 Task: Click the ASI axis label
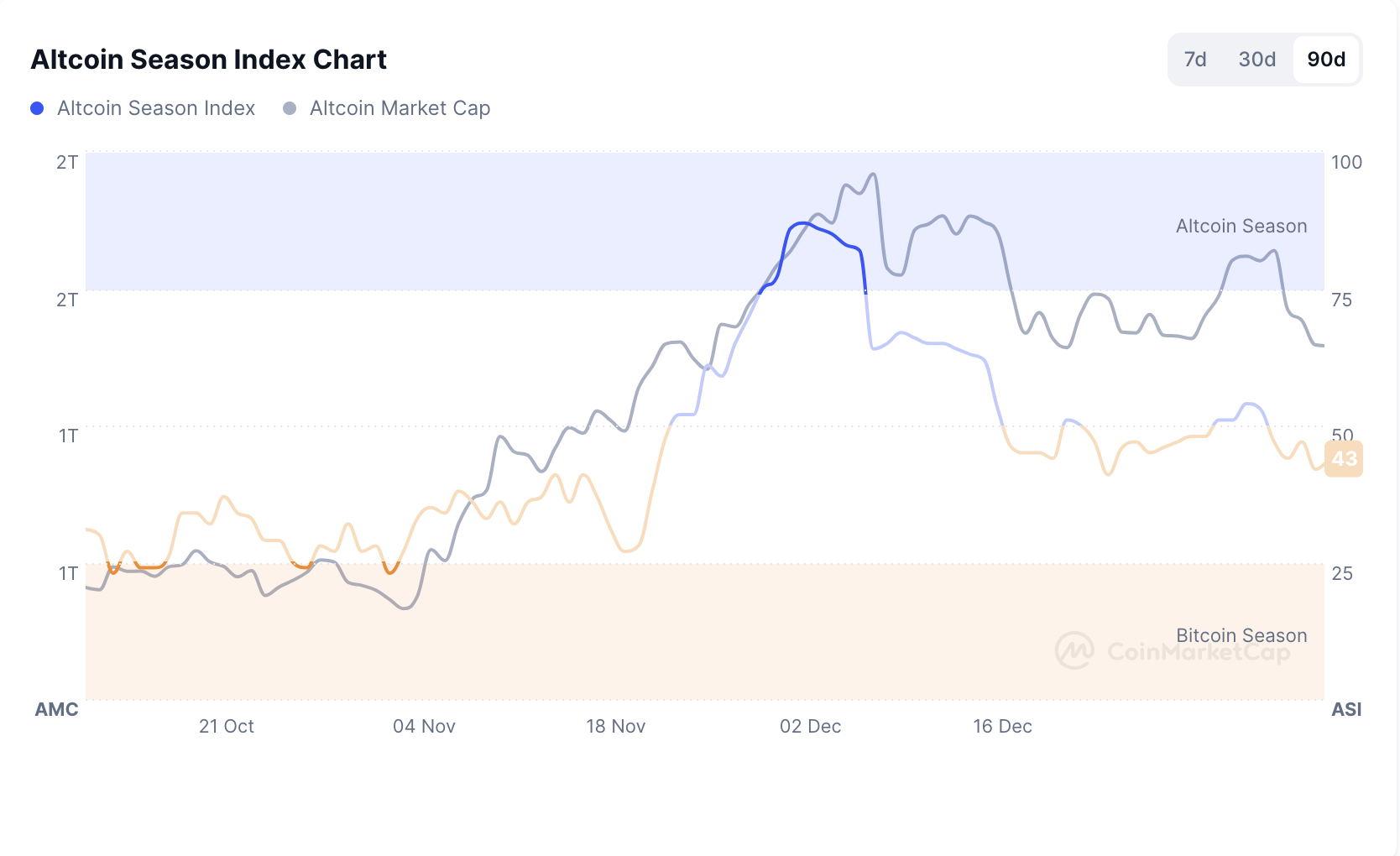pyautogui.click(x=1346, y=710)
